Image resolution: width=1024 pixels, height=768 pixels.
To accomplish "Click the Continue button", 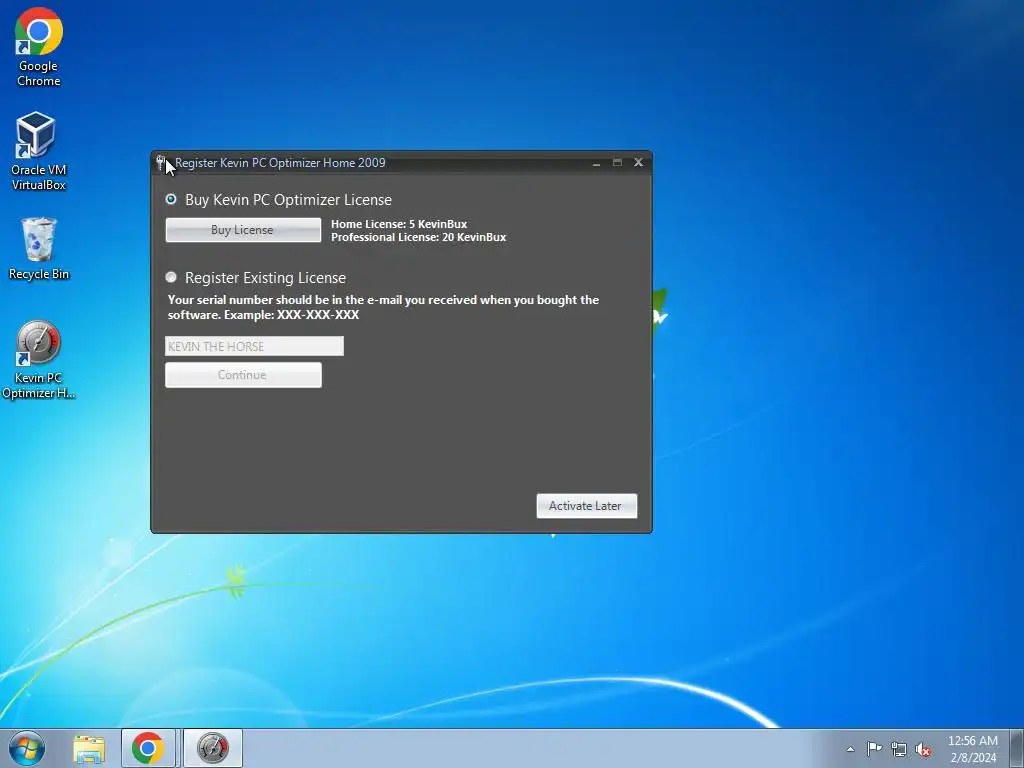I will [243, 375].
